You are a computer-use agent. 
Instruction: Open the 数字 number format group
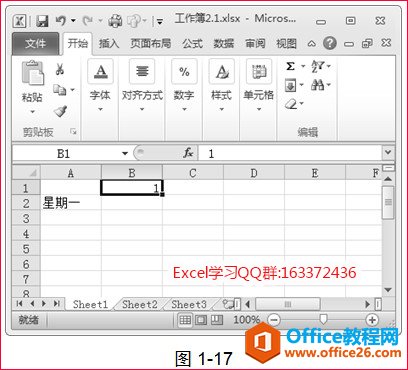point(184,85)
